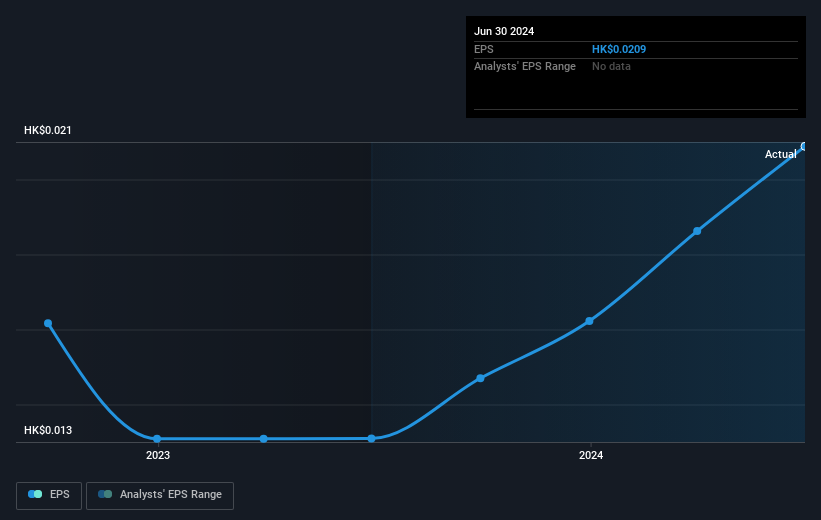Image resolution: width=821 pixels, height=520 pixels.
Task: Click the Analysts' EPS Range color icon
Action: [x=105, y=494]
